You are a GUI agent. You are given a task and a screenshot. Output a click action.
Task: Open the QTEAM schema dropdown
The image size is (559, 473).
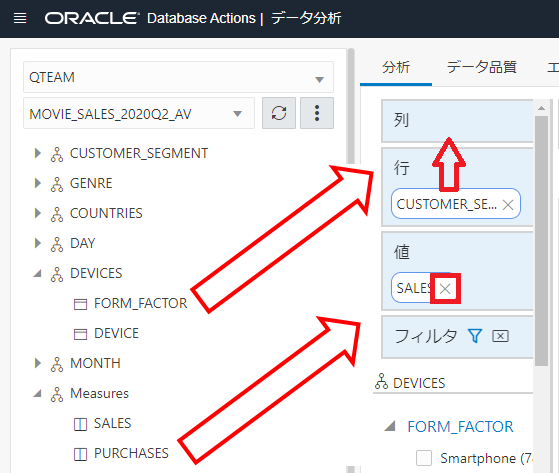click(x=178, y=77)
